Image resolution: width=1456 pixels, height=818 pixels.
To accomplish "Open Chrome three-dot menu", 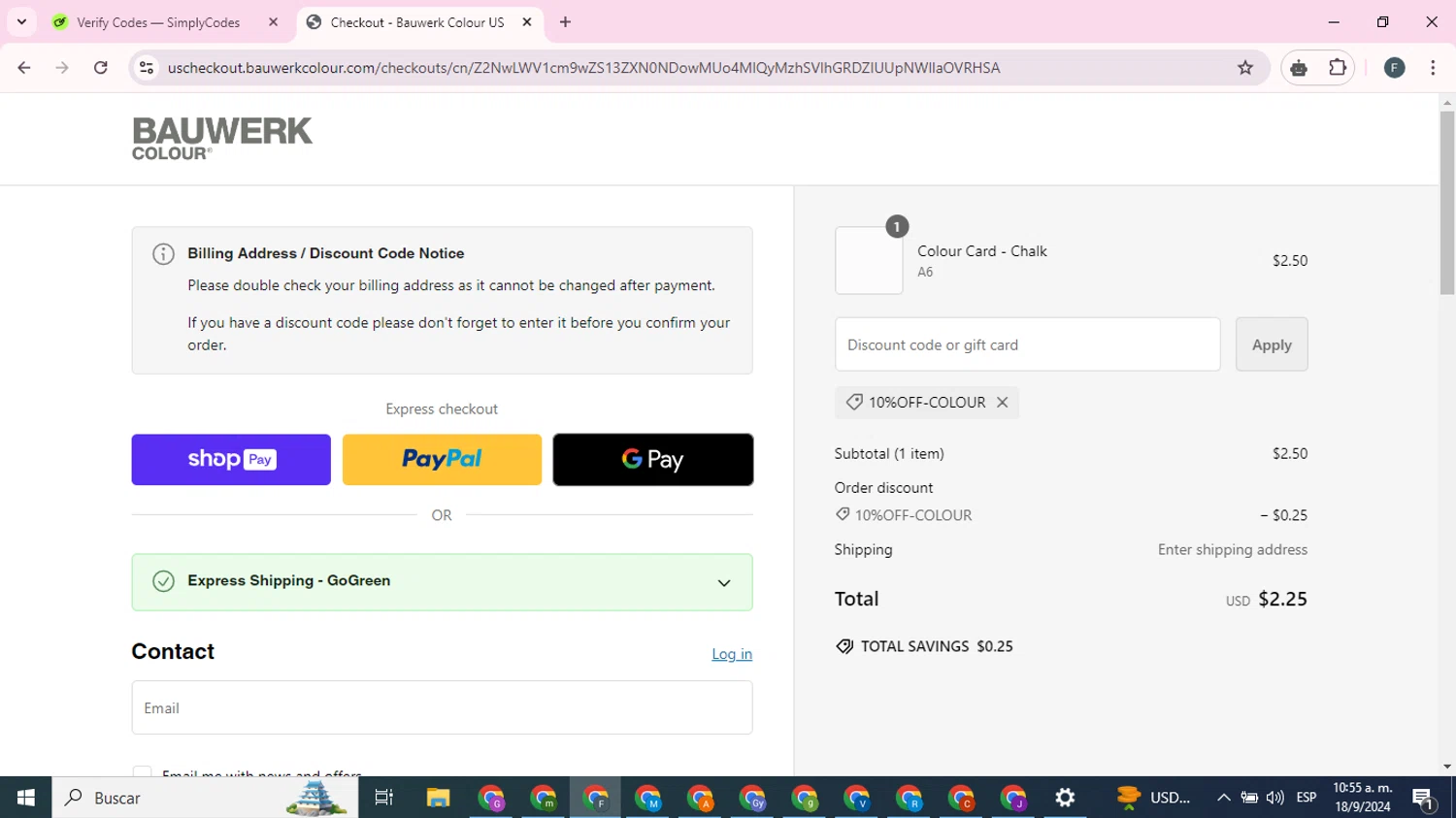I will click(1433, 68).
